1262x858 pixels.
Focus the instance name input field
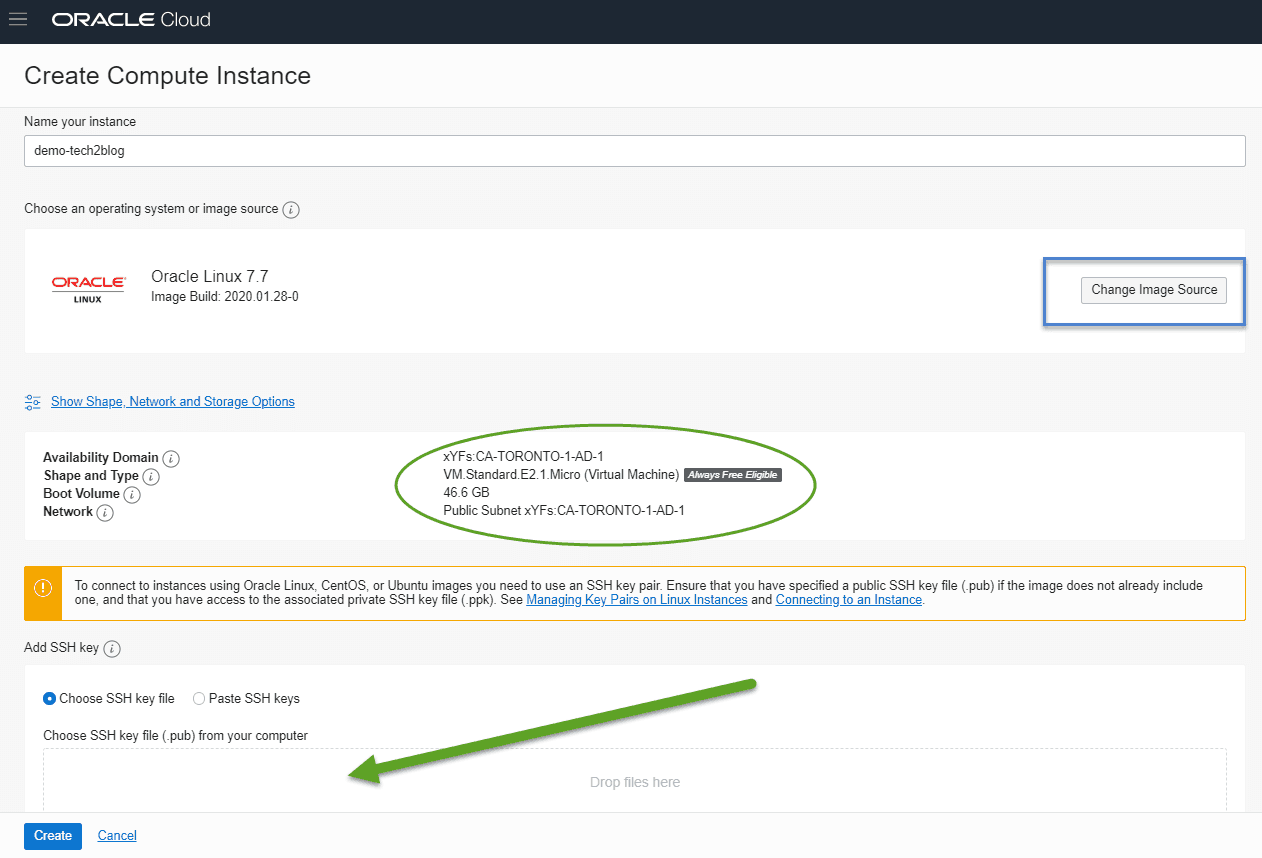click(x=635, y=151)
